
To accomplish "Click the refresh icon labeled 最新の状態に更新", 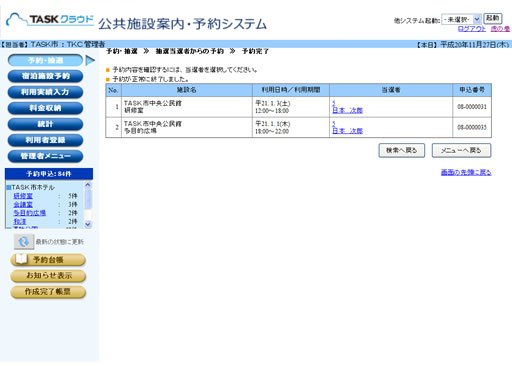I will coord(24,242).
